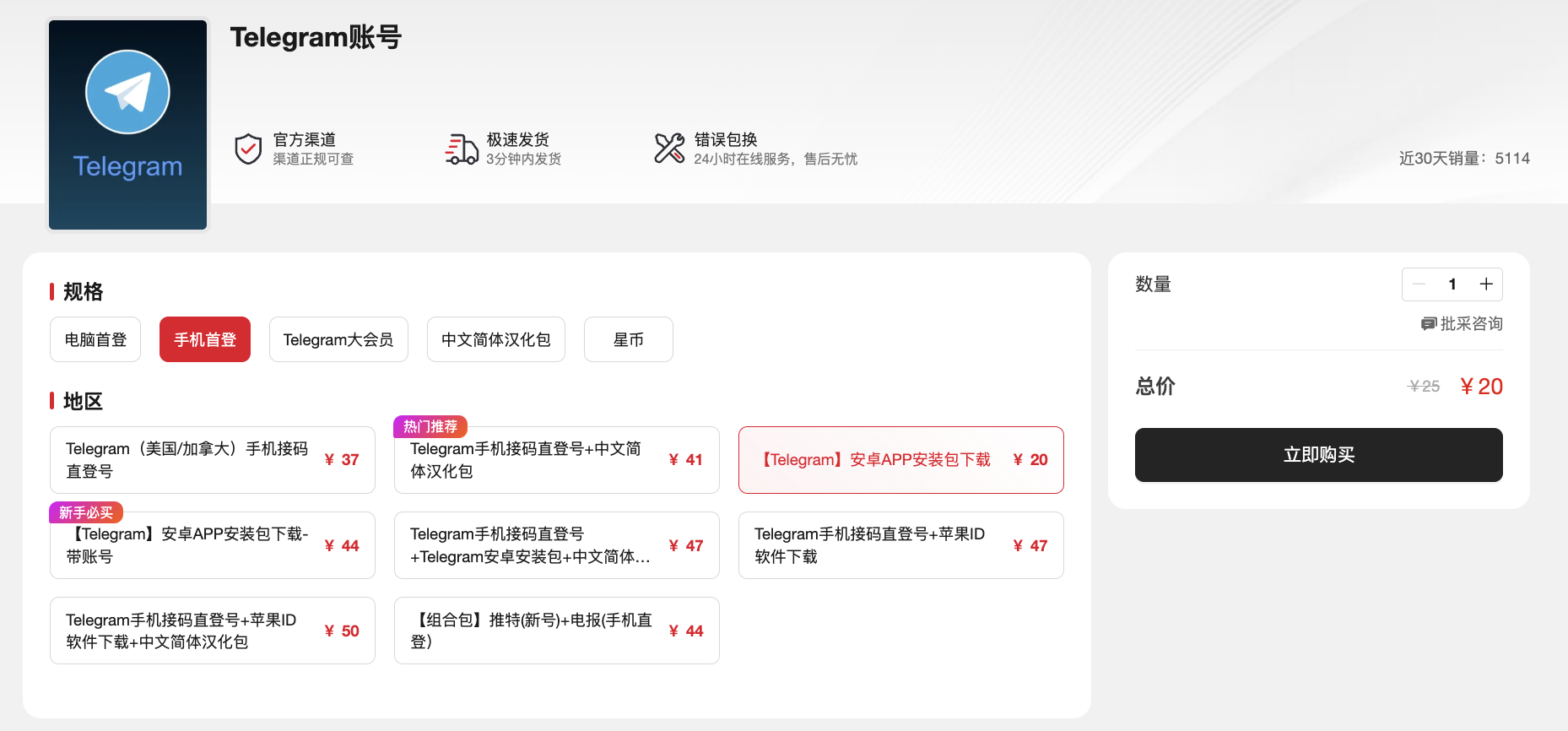Viewport: 1568px width, 731px height.
Task: Choose 【组合包】推特(新号)+电报 ¥44 option
Action: click(x=557, y=631)
